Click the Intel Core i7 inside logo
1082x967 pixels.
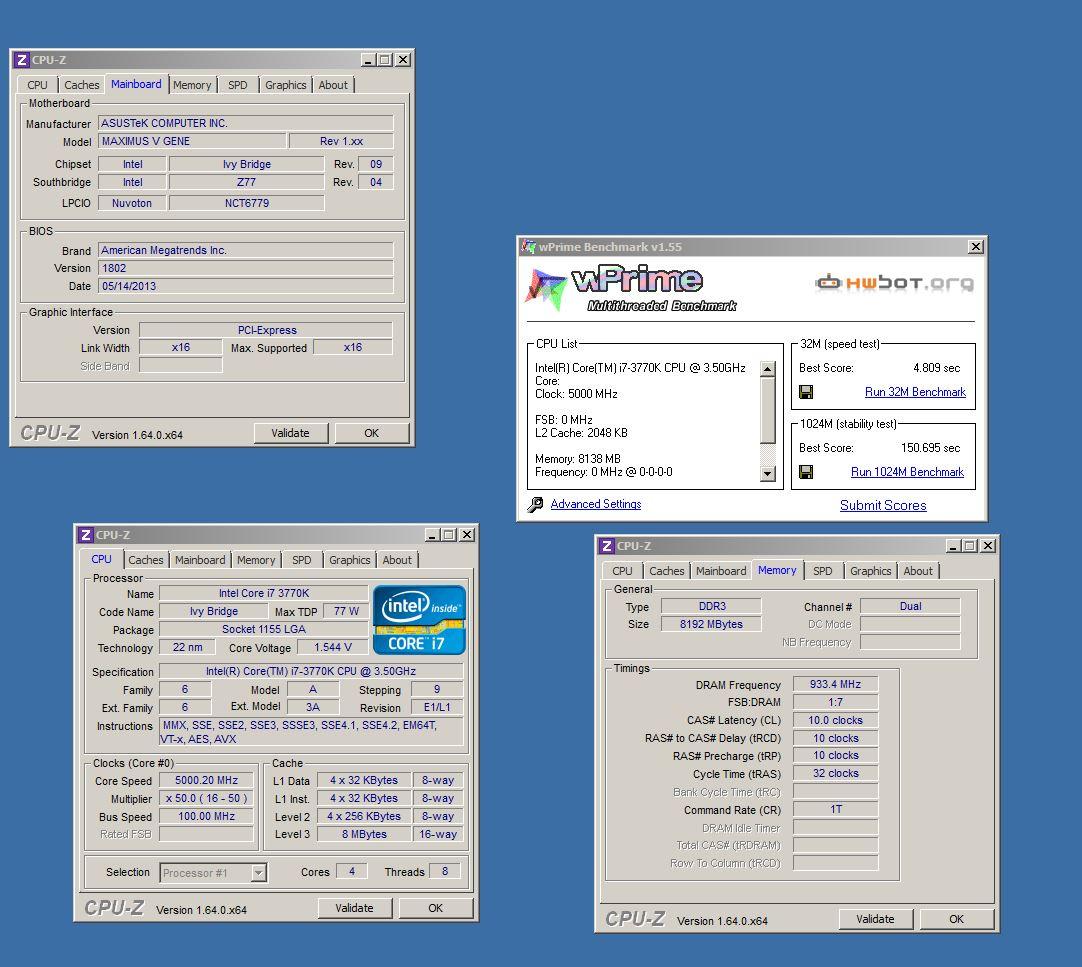419,620
